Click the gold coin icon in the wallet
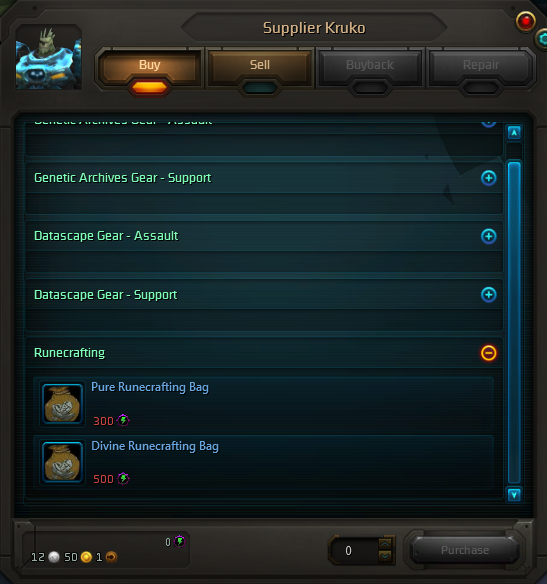Viewport: 547px width, 584px height. [x=86, y=557]
